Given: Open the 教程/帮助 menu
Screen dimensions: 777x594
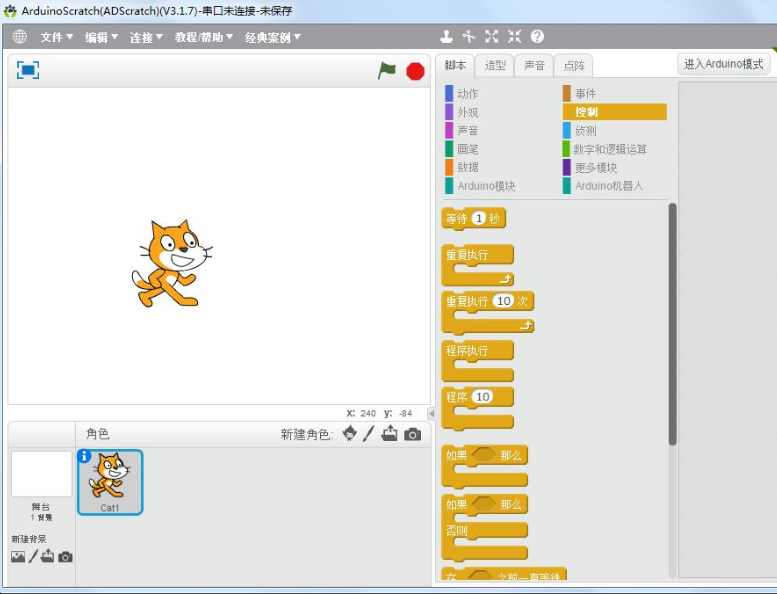Looking at the screenshot, I should (x=203, y=37).
